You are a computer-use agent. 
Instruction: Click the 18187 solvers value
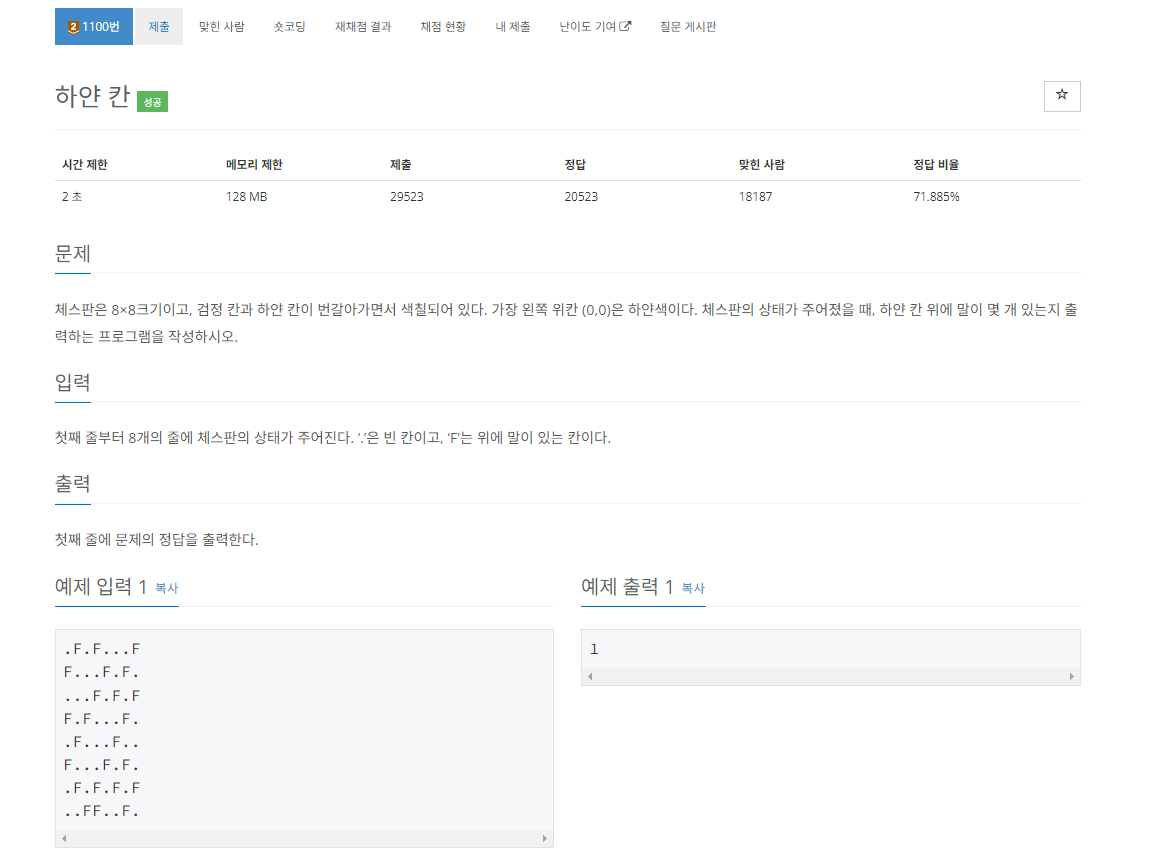[x=755, y=197]
